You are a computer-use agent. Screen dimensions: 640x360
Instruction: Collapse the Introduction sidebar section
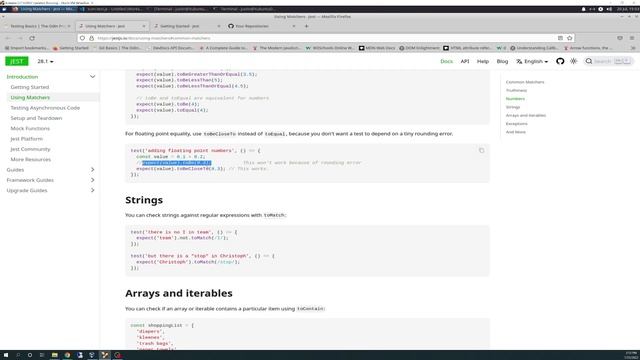point(92,77)
